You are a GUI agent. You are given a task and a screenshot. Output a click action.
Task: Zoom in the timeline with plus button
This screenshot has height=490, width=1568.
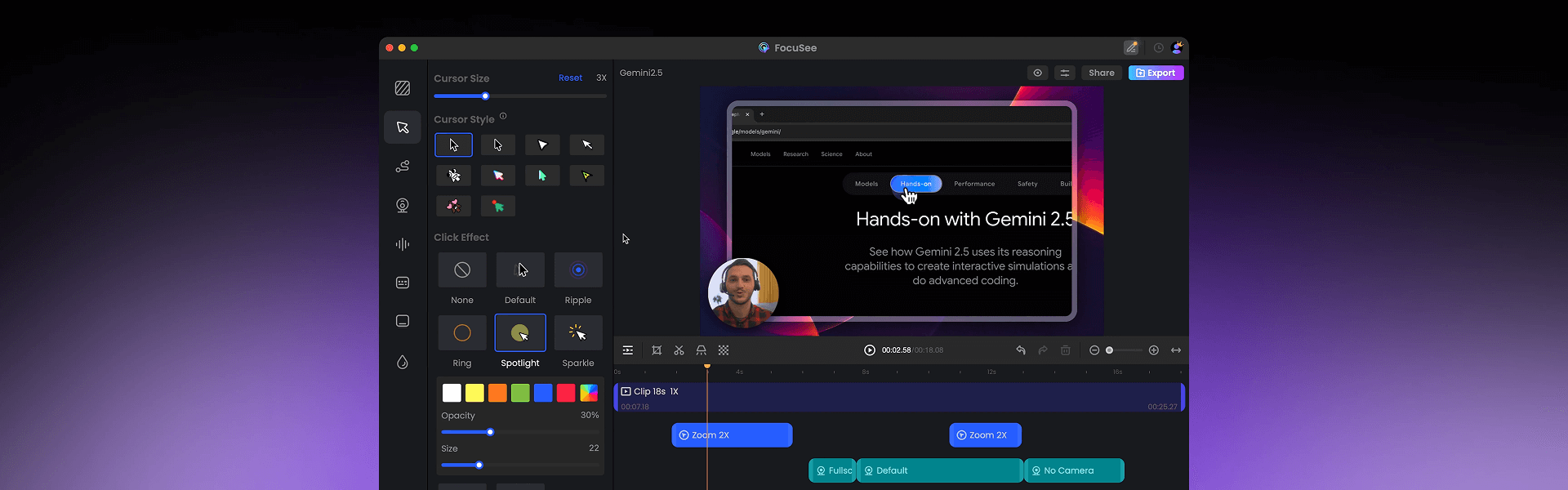tap(1154, 350)
